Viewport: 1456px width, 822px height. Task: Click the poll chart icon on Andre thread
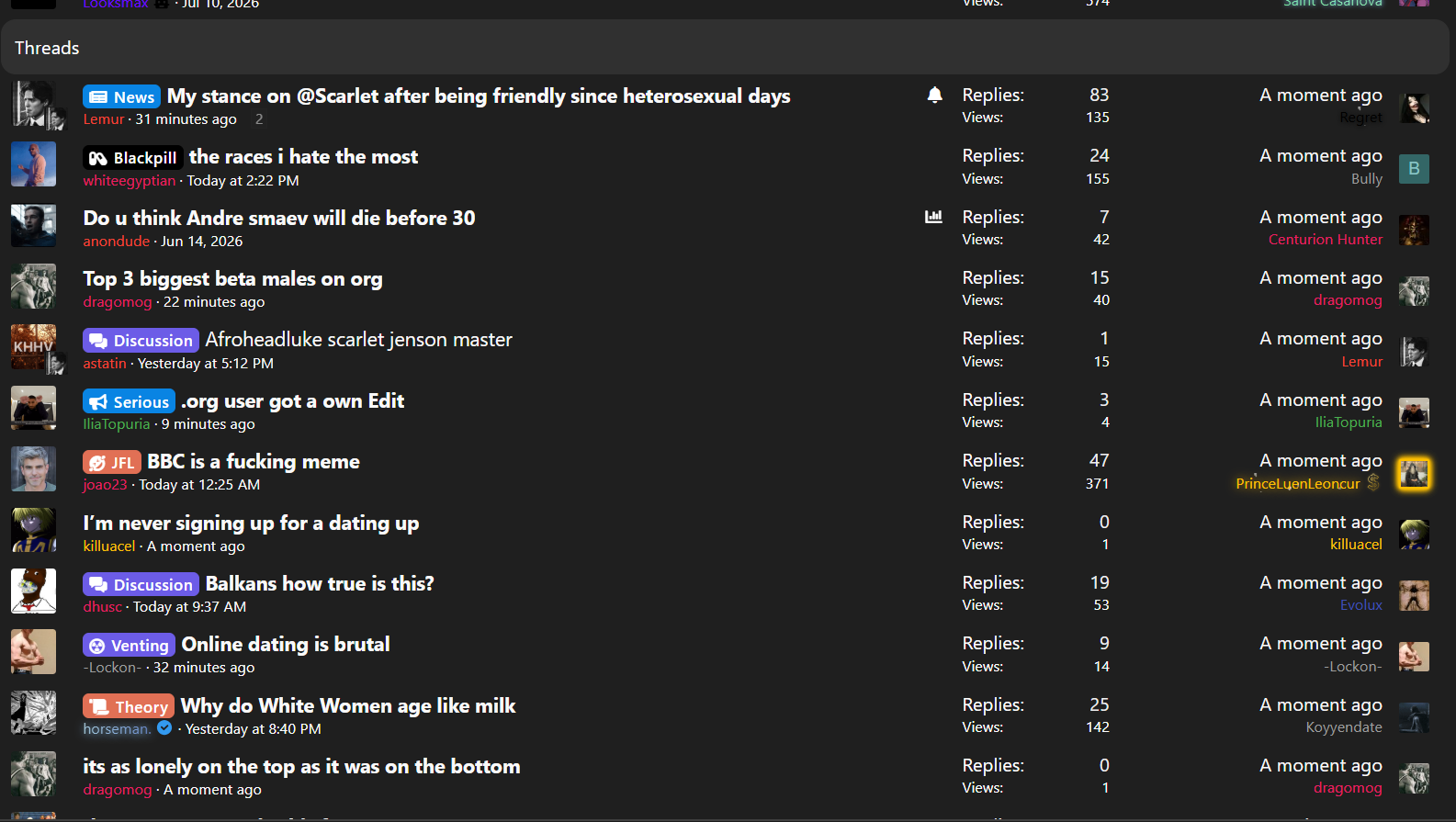click(x=933, y=217)
